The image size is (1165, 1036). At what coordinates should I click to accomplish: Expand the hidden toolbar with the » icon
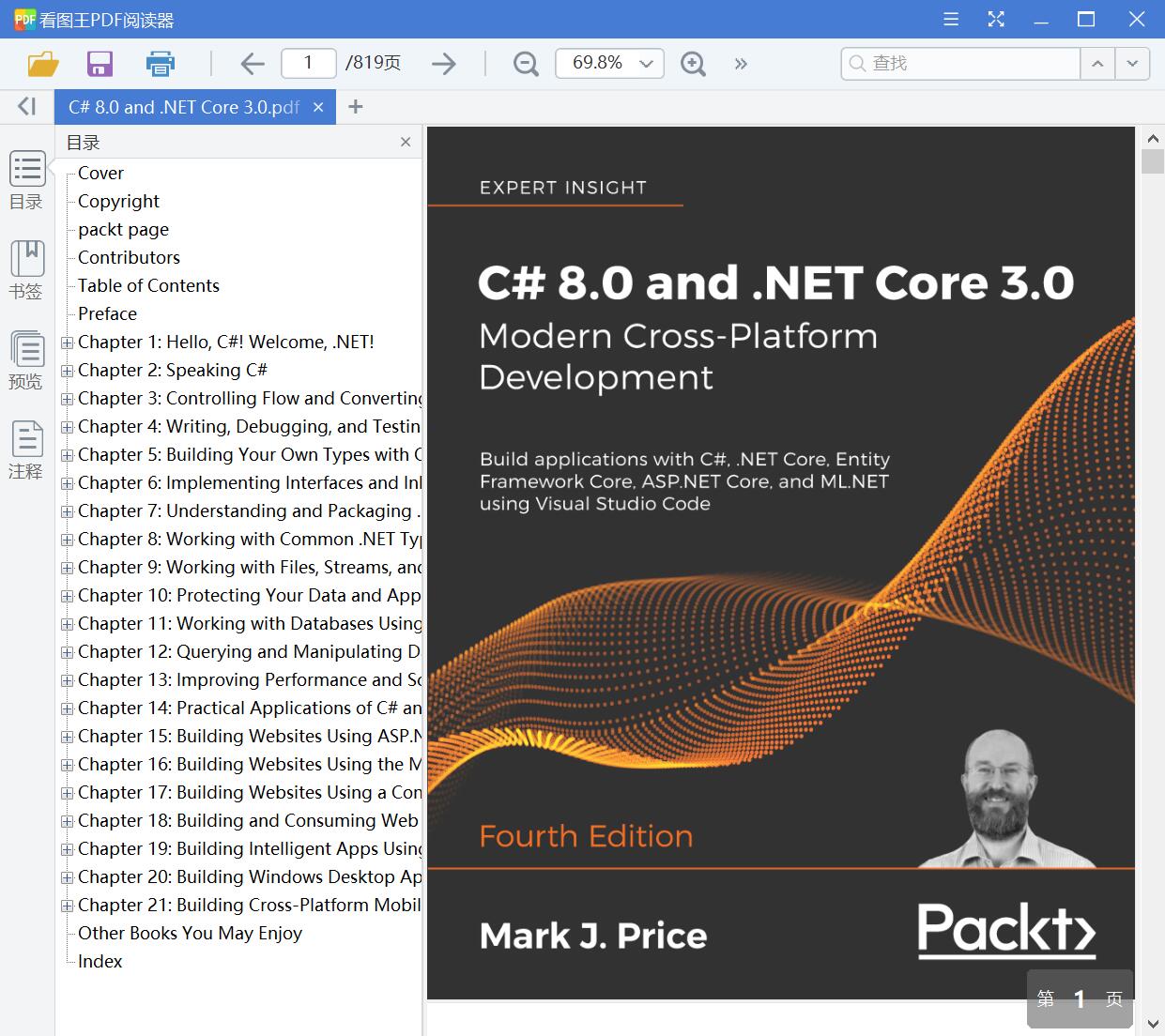click(x=741, y=64)
